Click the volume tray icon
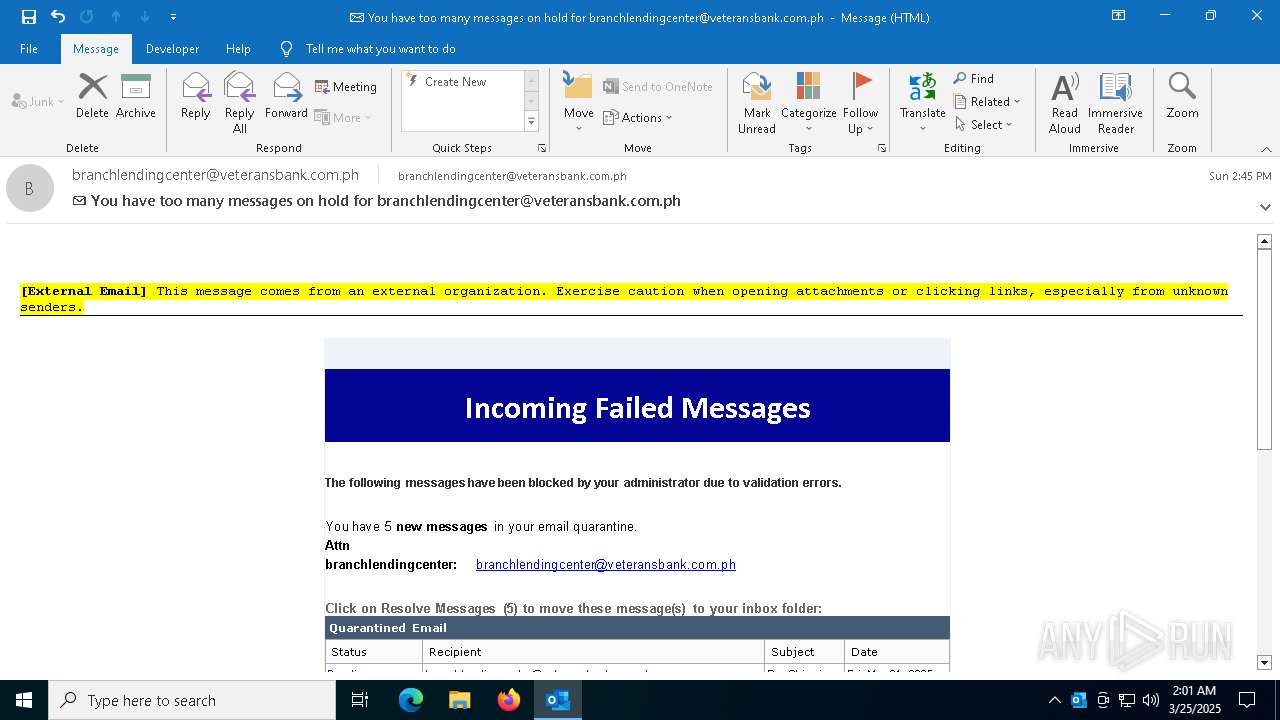 [1150, 700]
